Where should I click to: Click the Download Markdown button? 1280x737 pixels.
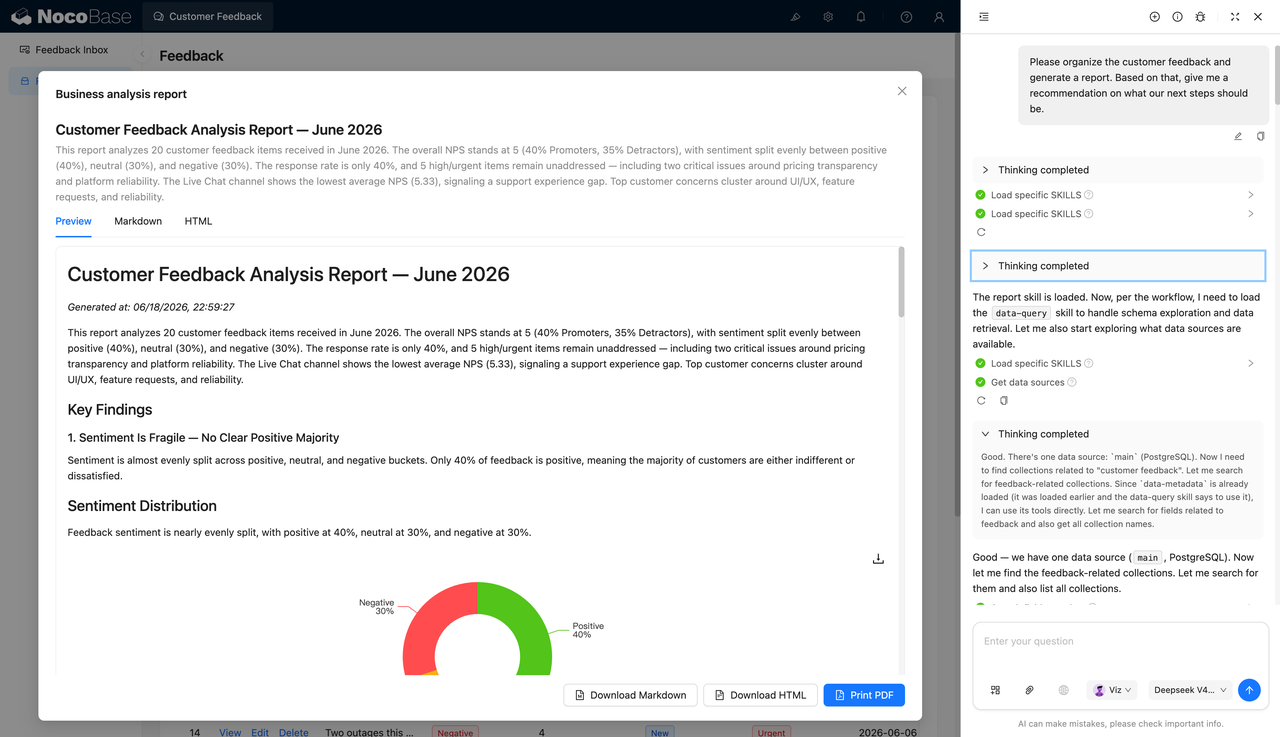[630, 695]
